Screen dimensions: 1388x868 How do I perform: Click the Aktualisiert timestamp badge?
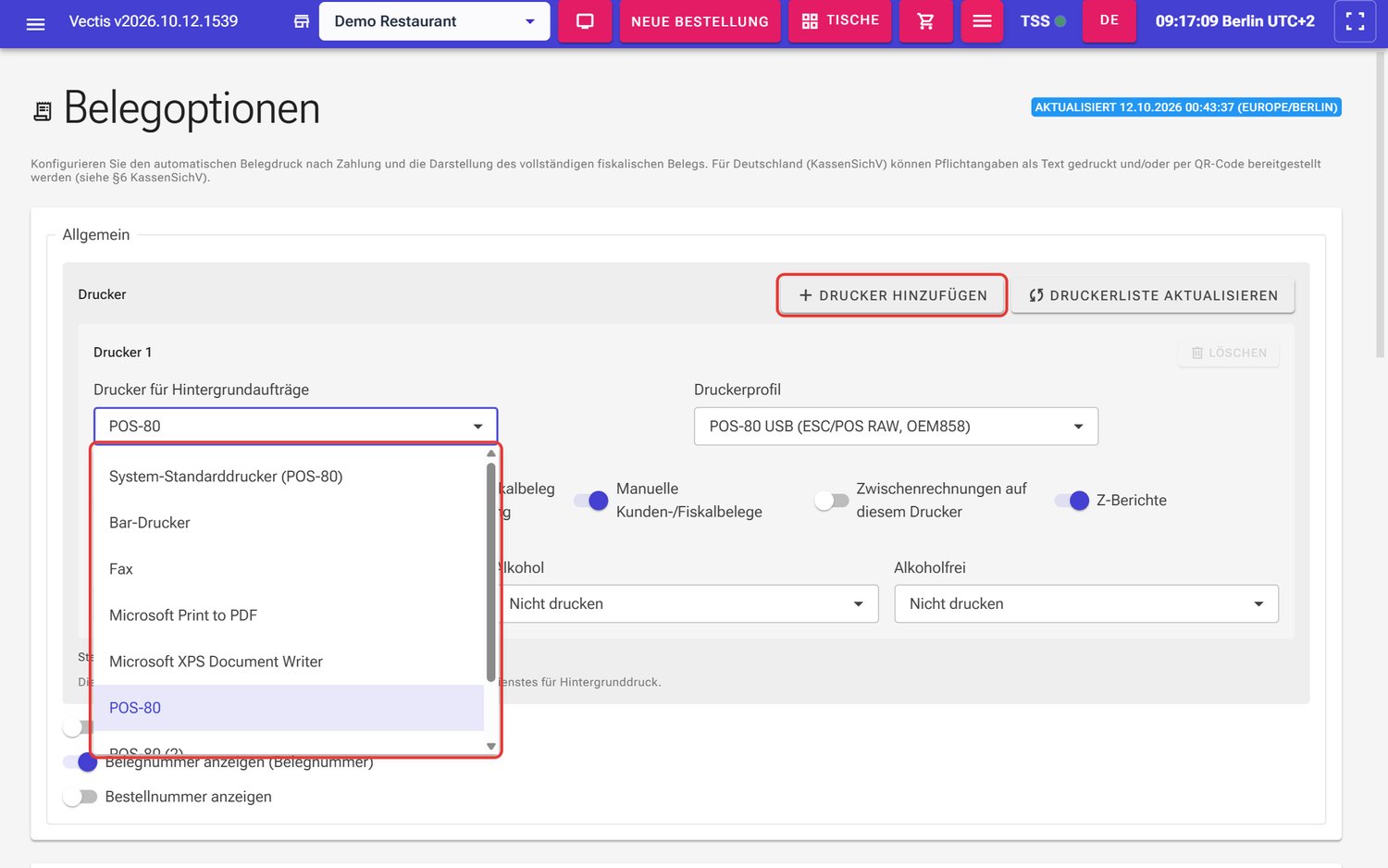[1186, 107]
